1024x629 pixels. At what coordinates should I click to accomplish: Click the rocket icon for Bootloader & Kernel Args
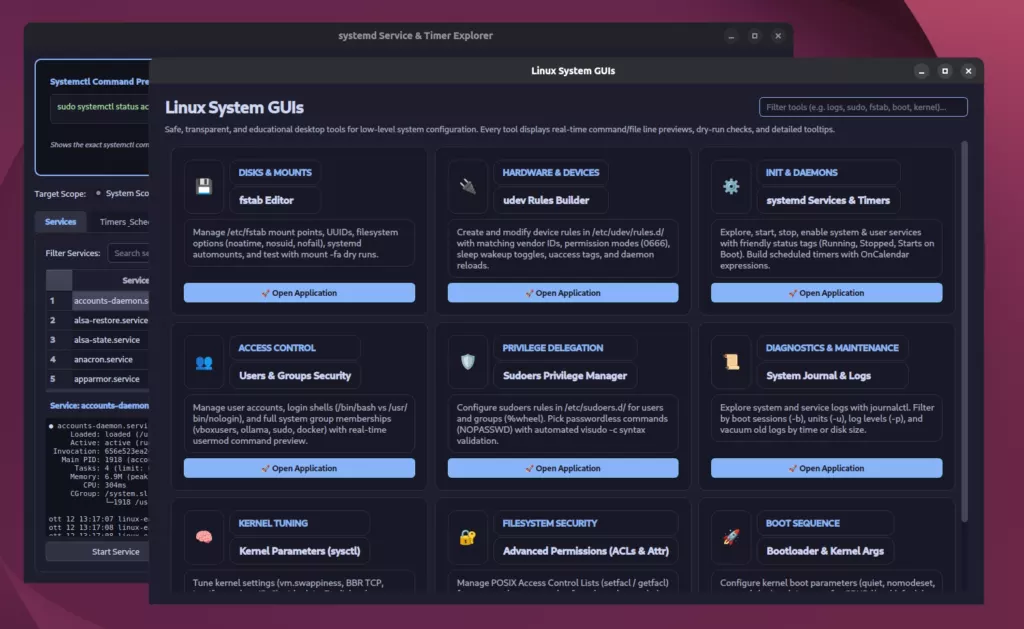coord(731,537)
